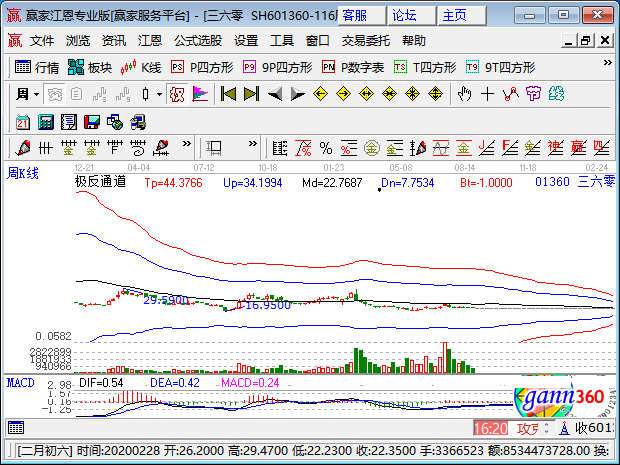The width and height of the screenshot is (620, 465).
Task: Select the red pencil drawing tool
Action: tap(23, 148)
